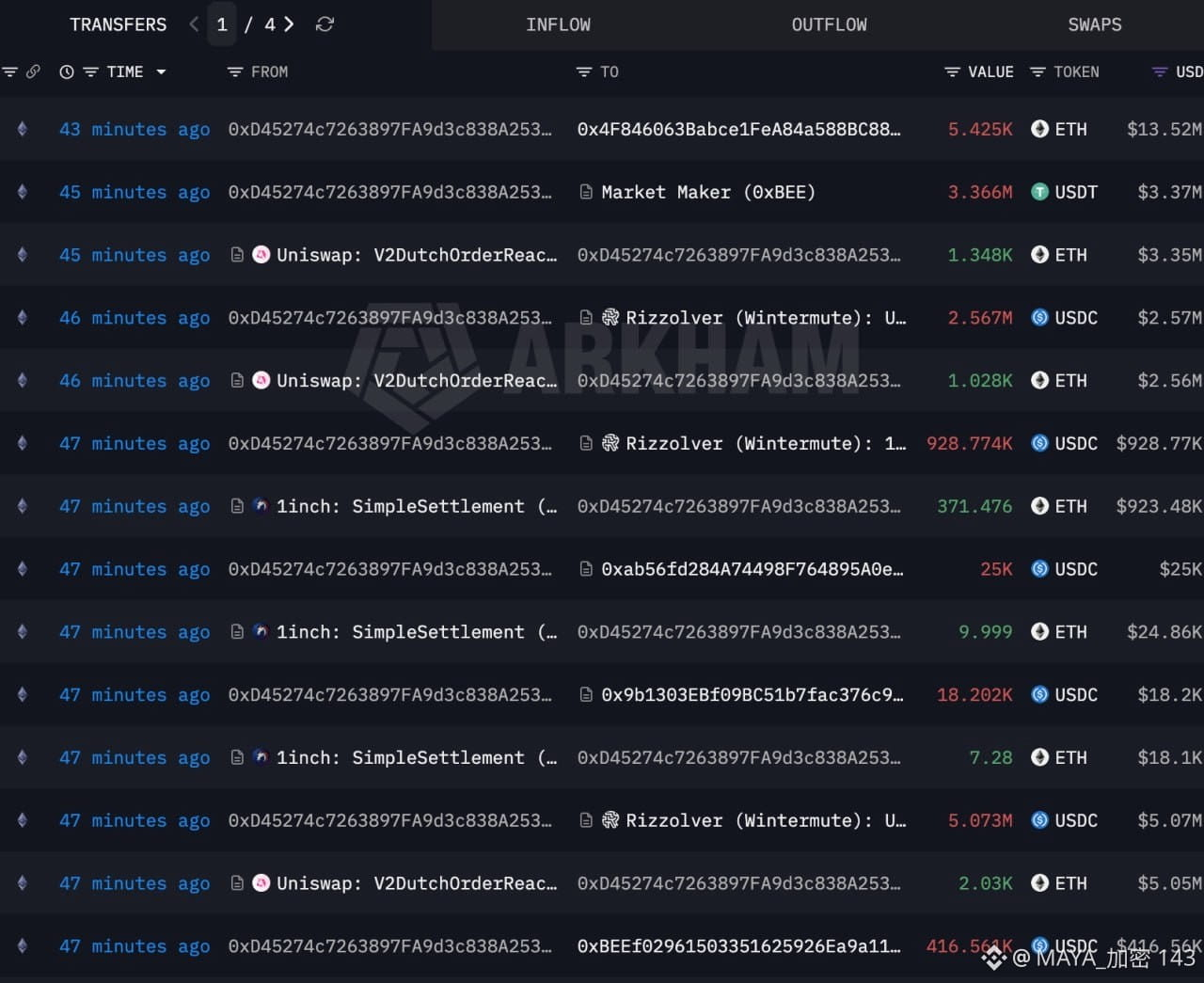Click the contract icon before Uniswap in the 2.03K ETH row

[x=237, y=883]
